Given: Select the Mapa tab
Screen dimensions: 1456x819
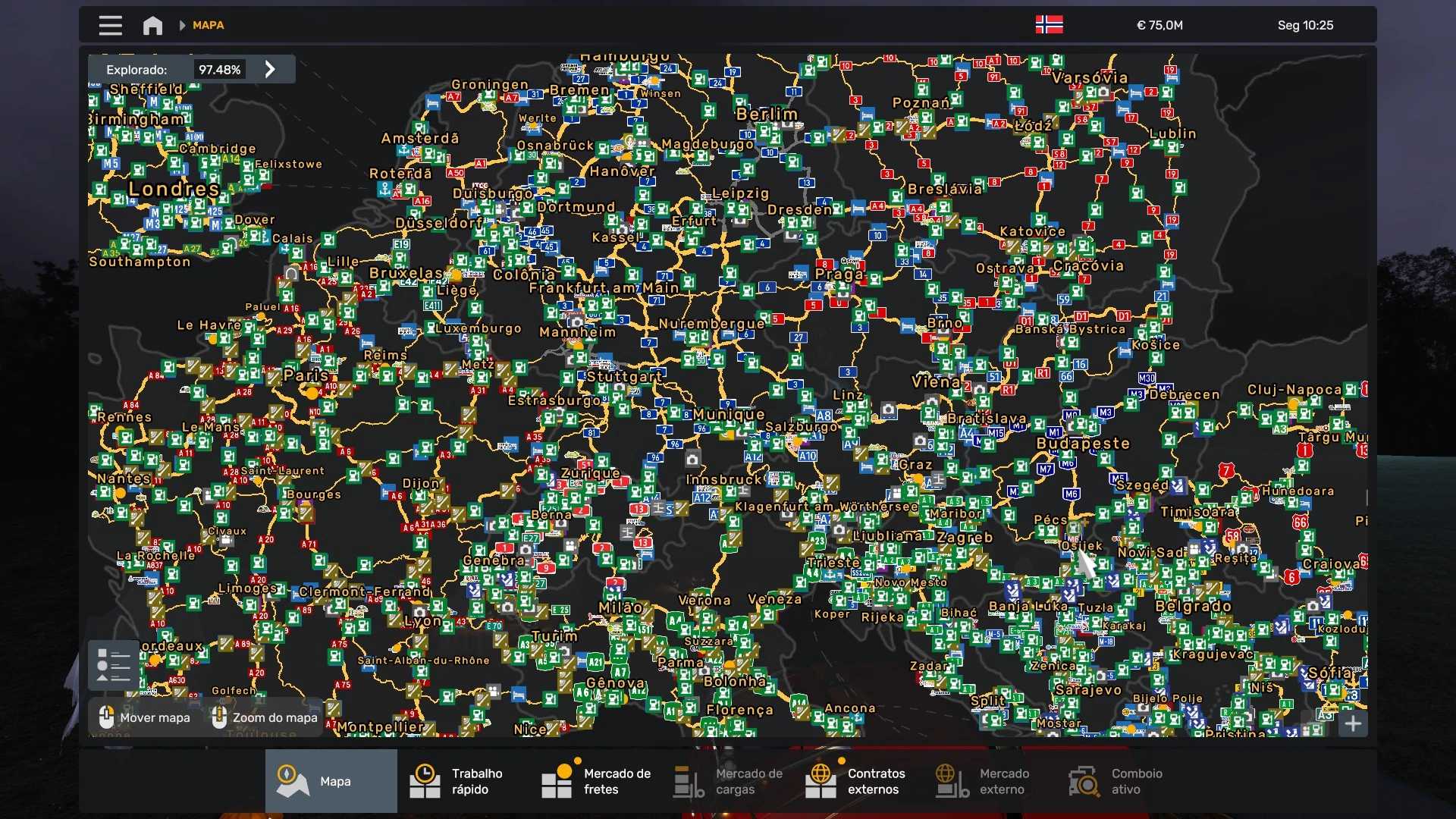Looking at the screenshot, I should point(331,781).
